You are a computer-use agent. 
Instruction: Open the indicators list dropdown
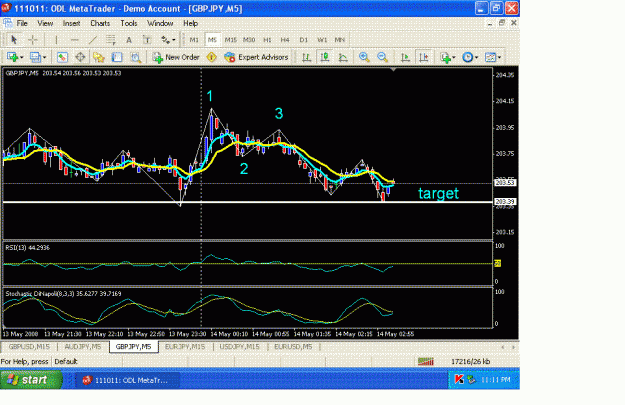pos(448,57)
